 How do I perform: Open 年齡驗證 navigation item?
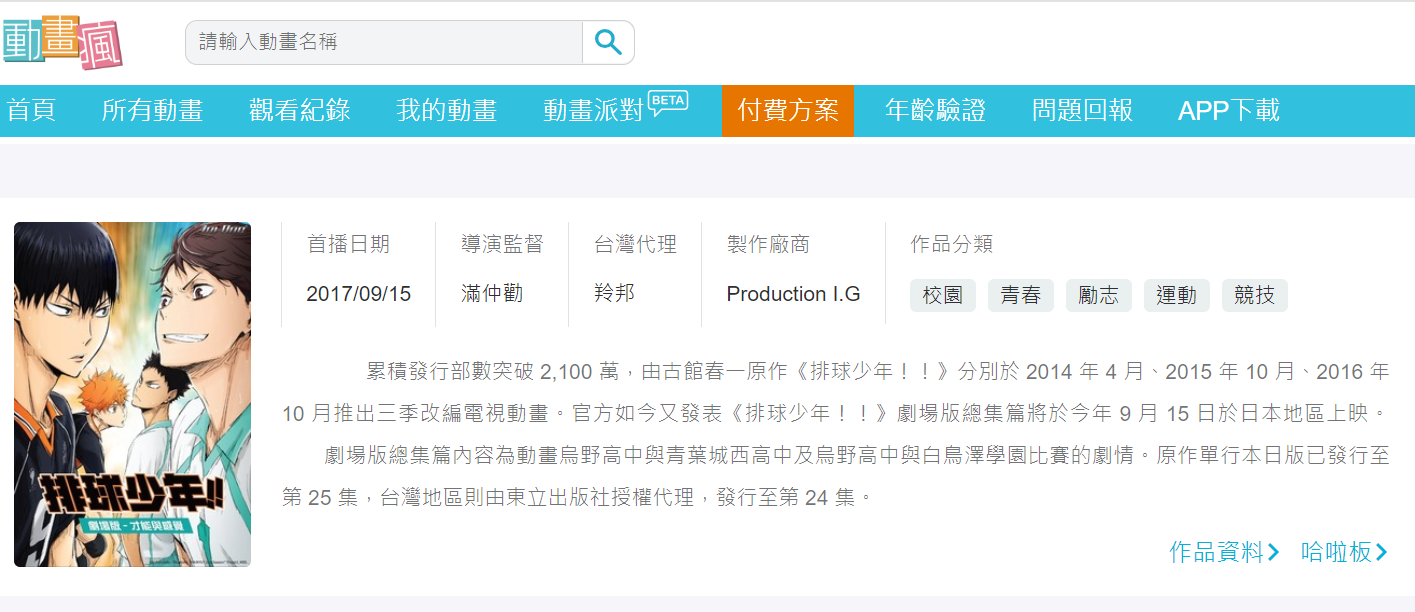935,111
